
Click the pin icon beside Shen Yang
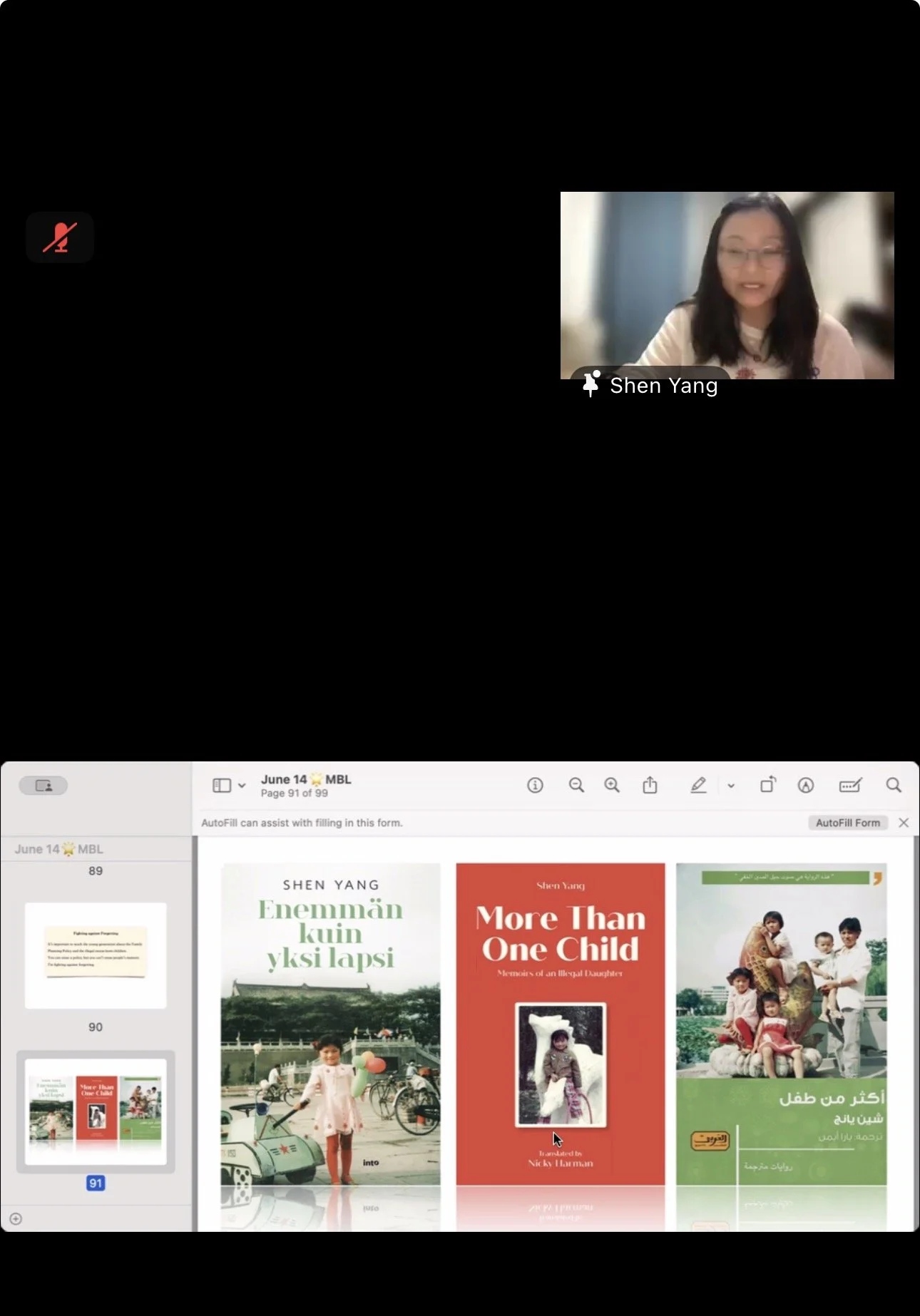tap(591, 384)
